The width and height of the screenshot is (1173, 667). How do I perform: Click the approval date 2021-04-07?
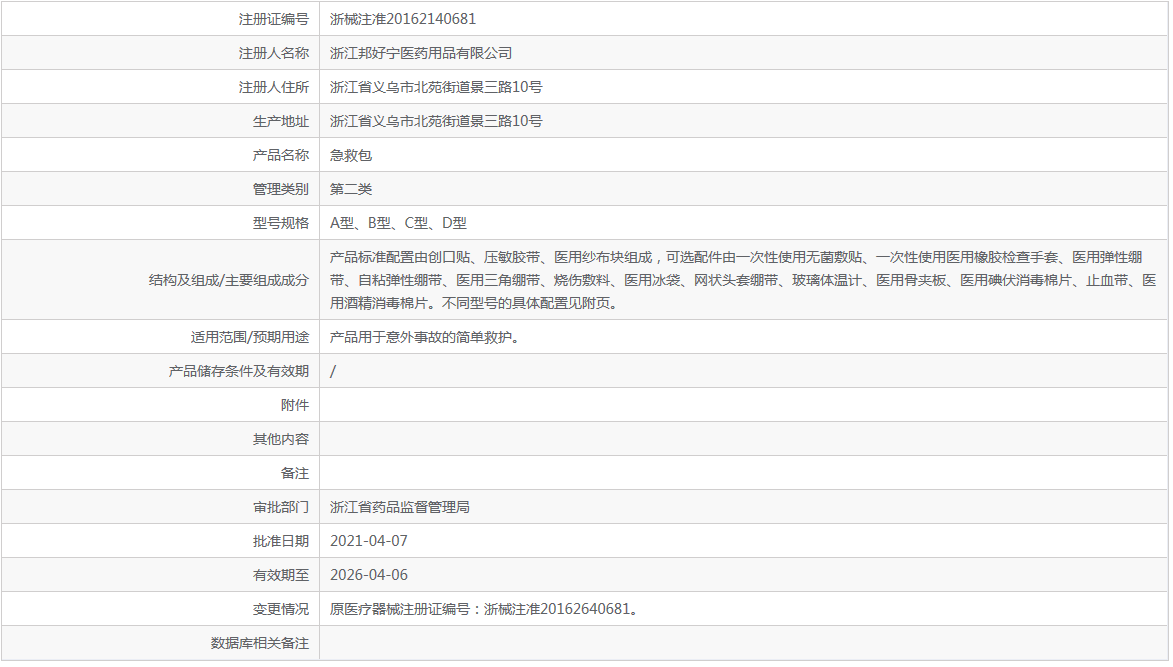368,540
